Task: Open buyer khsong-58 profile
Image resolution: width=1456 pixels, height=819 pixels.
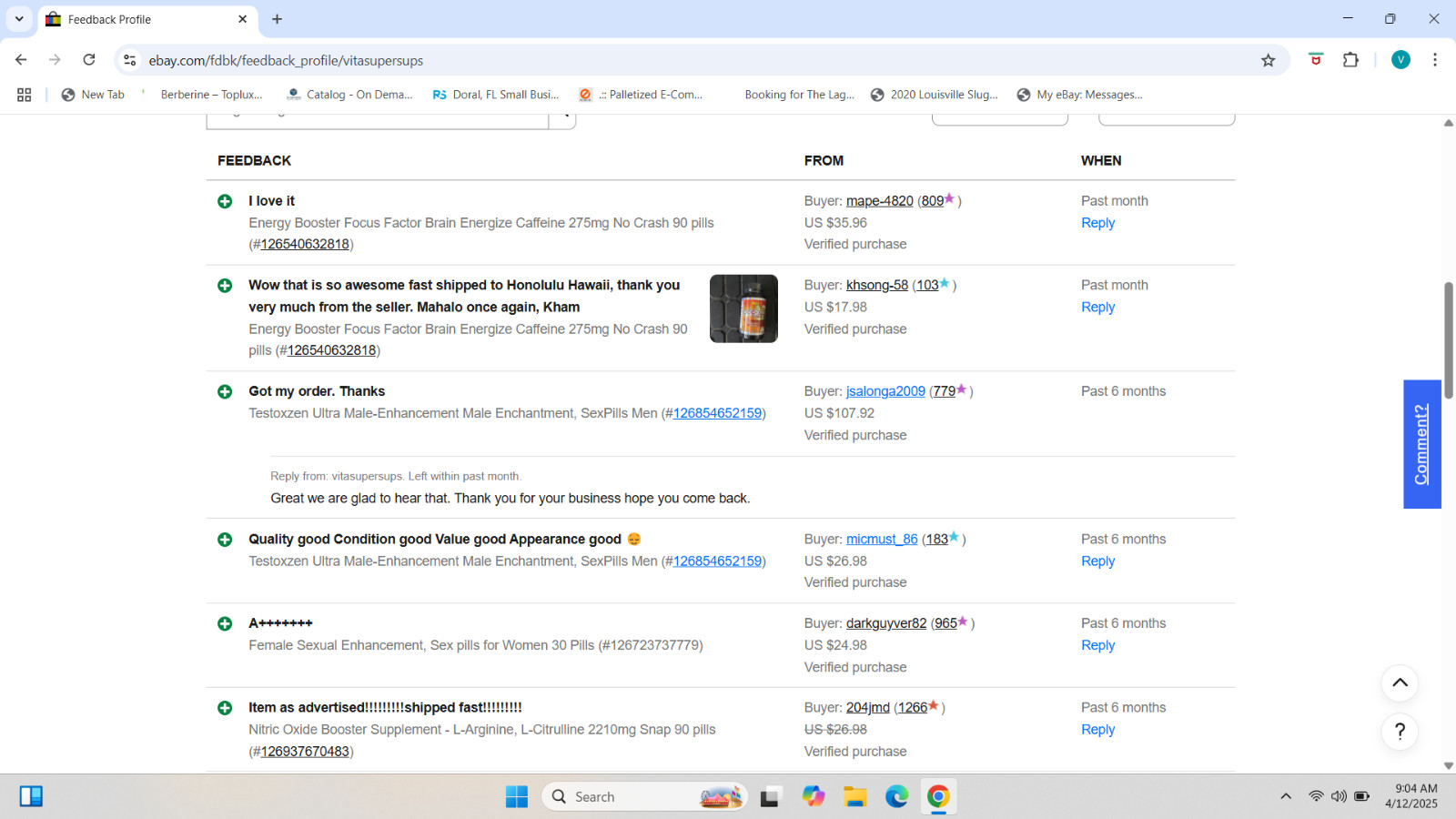Action: pyautogui.click(x=876, y=285)
